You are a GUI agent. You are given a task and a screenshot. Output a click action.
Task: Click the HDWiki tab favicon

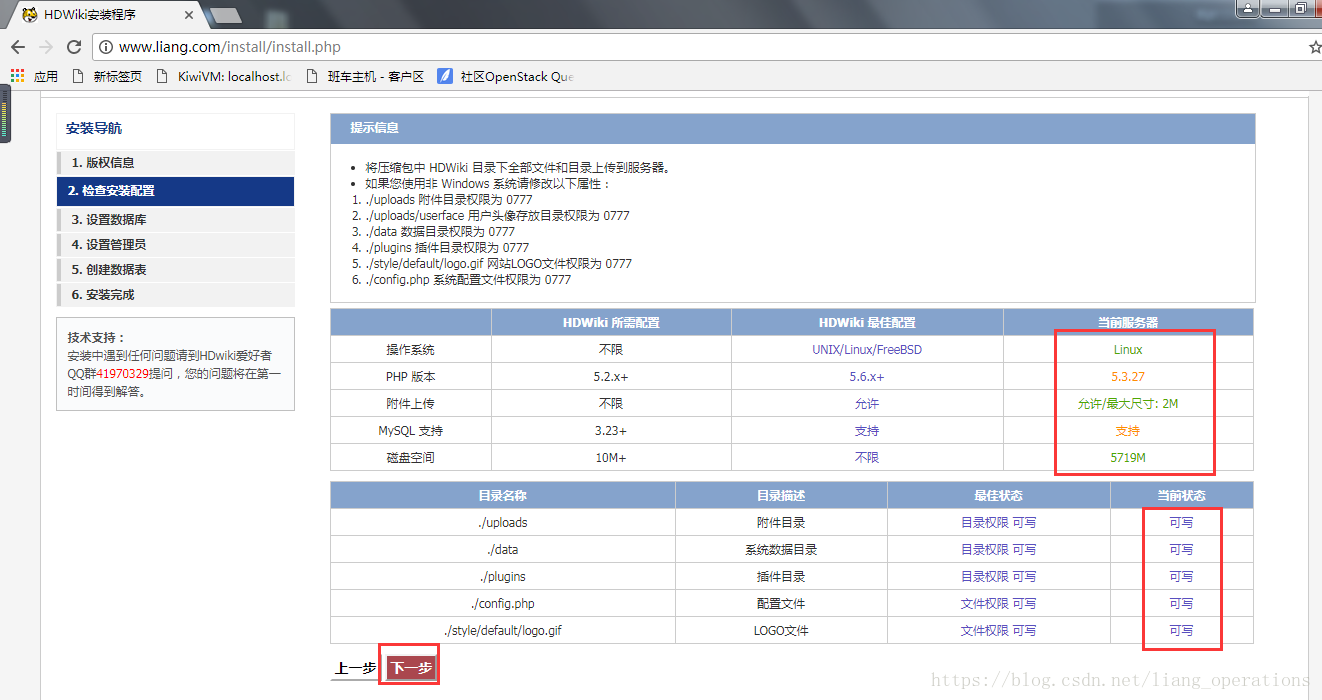(30, 15)
